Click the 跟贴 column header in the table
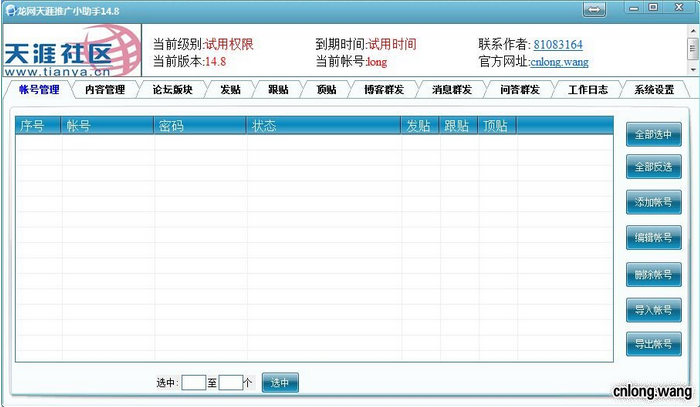The width and height of the screenshot is (700, 407). pyautogui.click(x=458, y=125)
